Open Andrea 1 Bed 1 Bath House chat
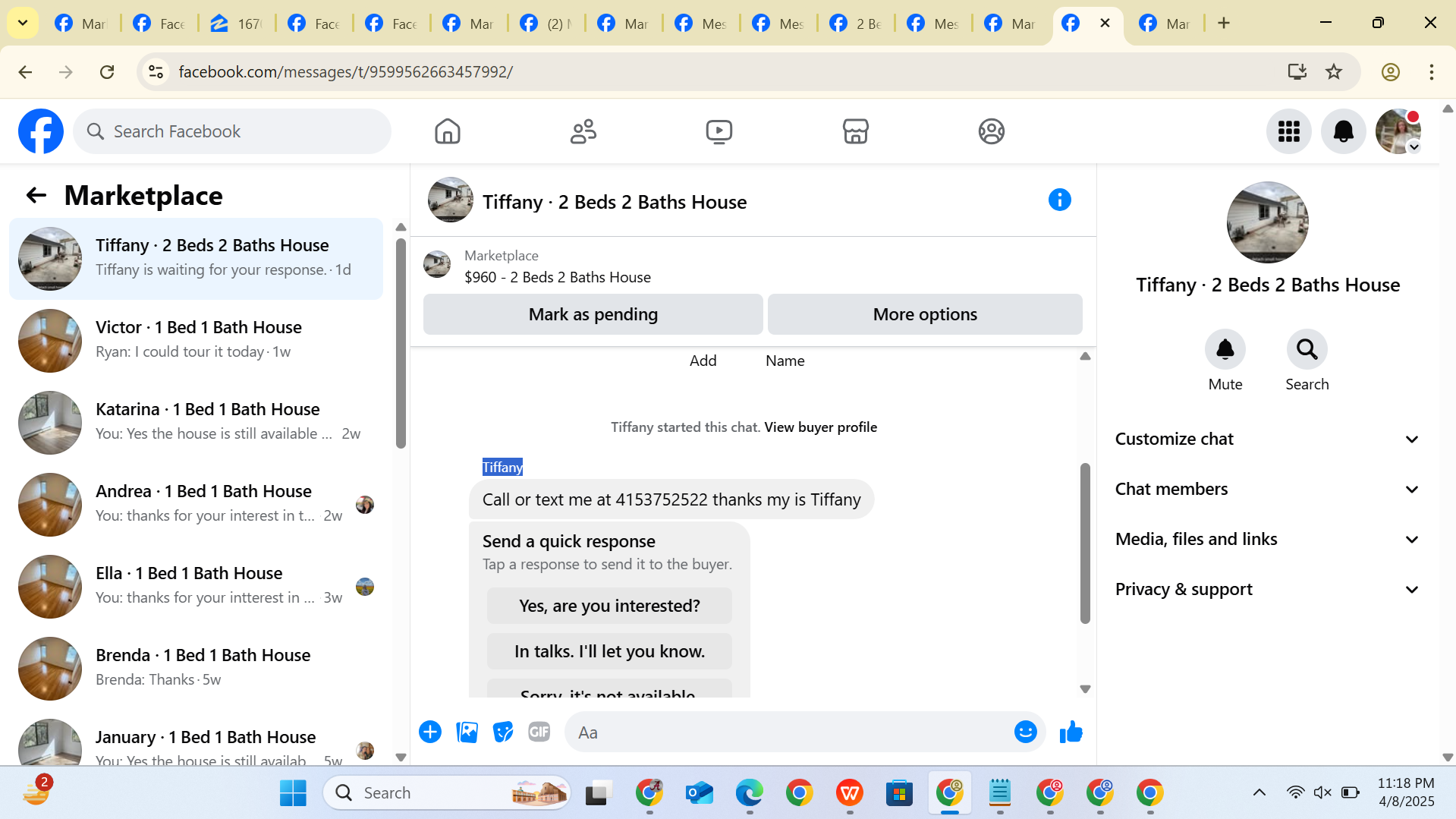Image resolution: width=1456 pixels, height=819 pixels. point(197,504)
